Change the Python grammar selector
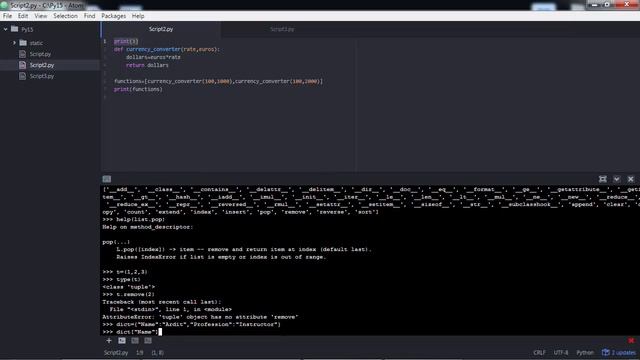 point(585,353)
